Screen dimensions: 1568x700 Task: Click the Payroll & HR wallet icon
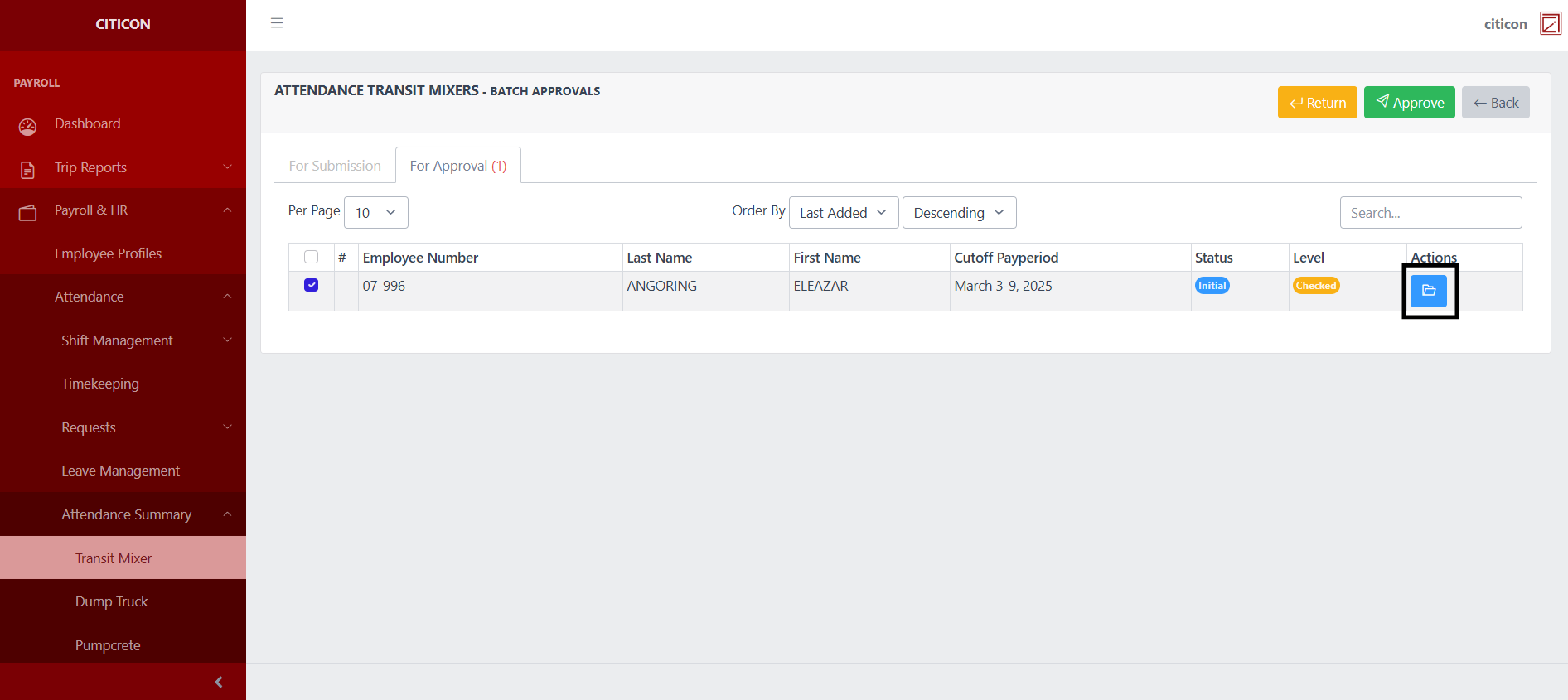click(27, 213)
